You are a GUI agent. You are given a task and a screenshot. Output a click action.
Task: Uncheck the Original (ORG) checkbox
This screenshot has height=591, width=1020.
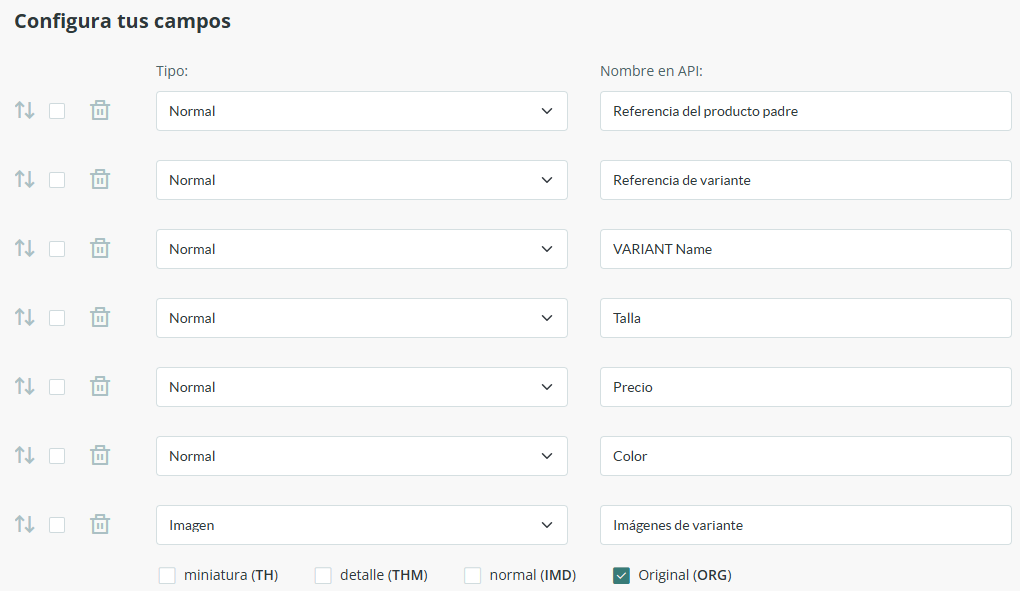point(622,575)
